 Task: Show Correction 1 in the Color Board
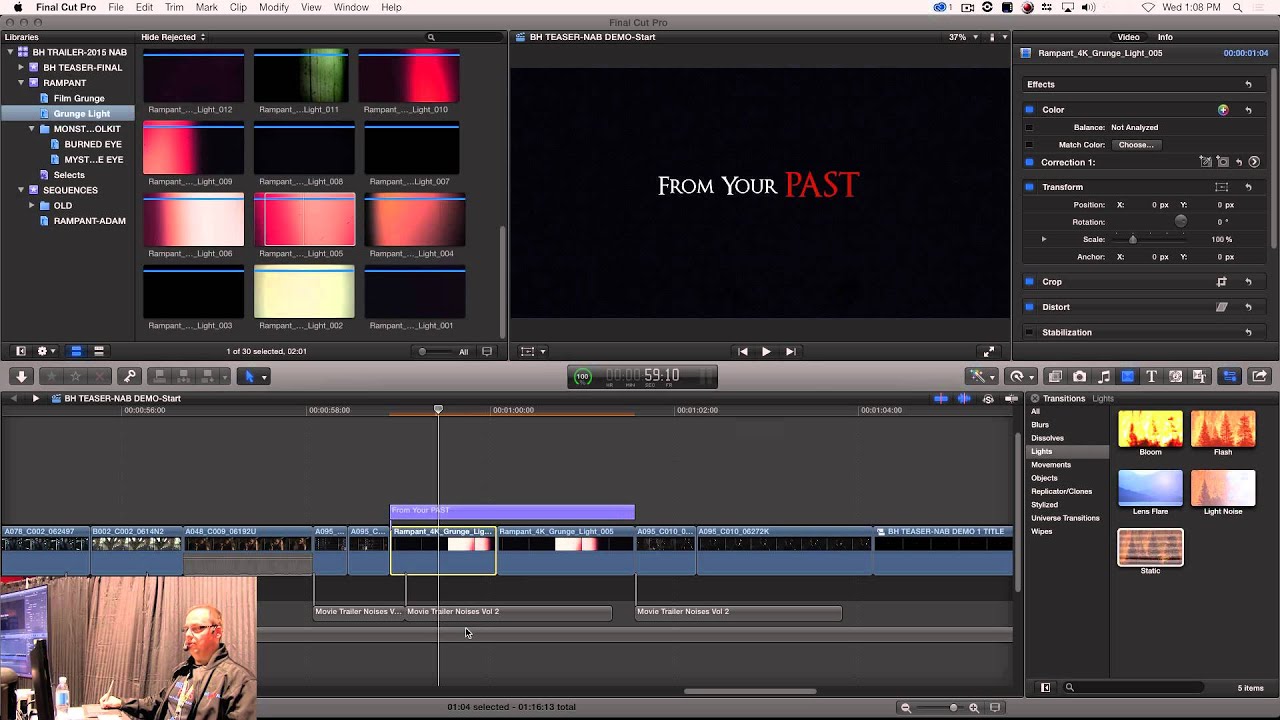click(1255, 162)
